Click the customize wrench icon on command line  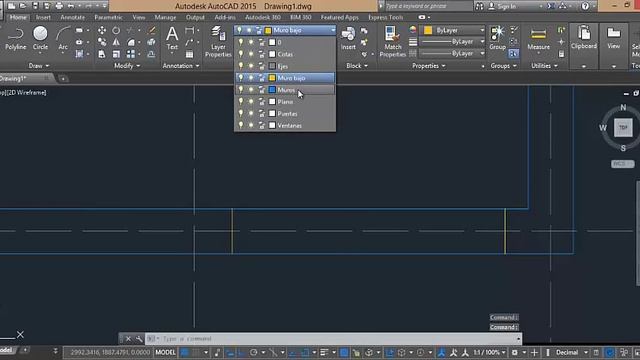[139, 339]
